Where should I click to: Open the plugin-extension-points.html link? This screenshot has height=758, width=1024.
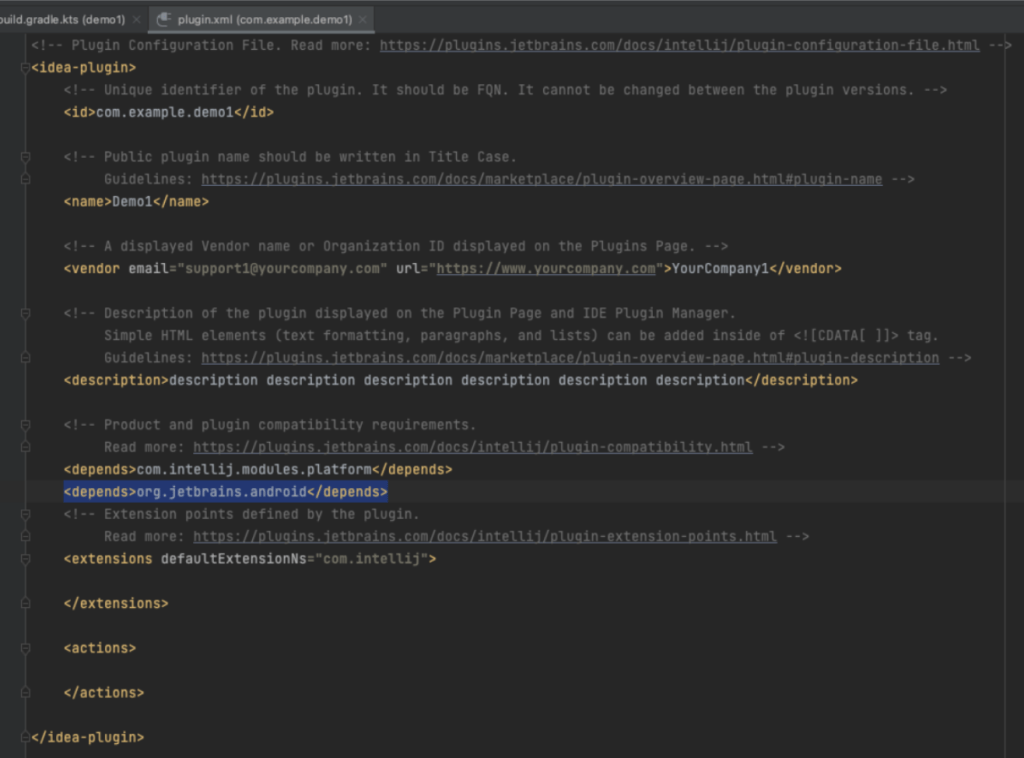click(485, 537)
